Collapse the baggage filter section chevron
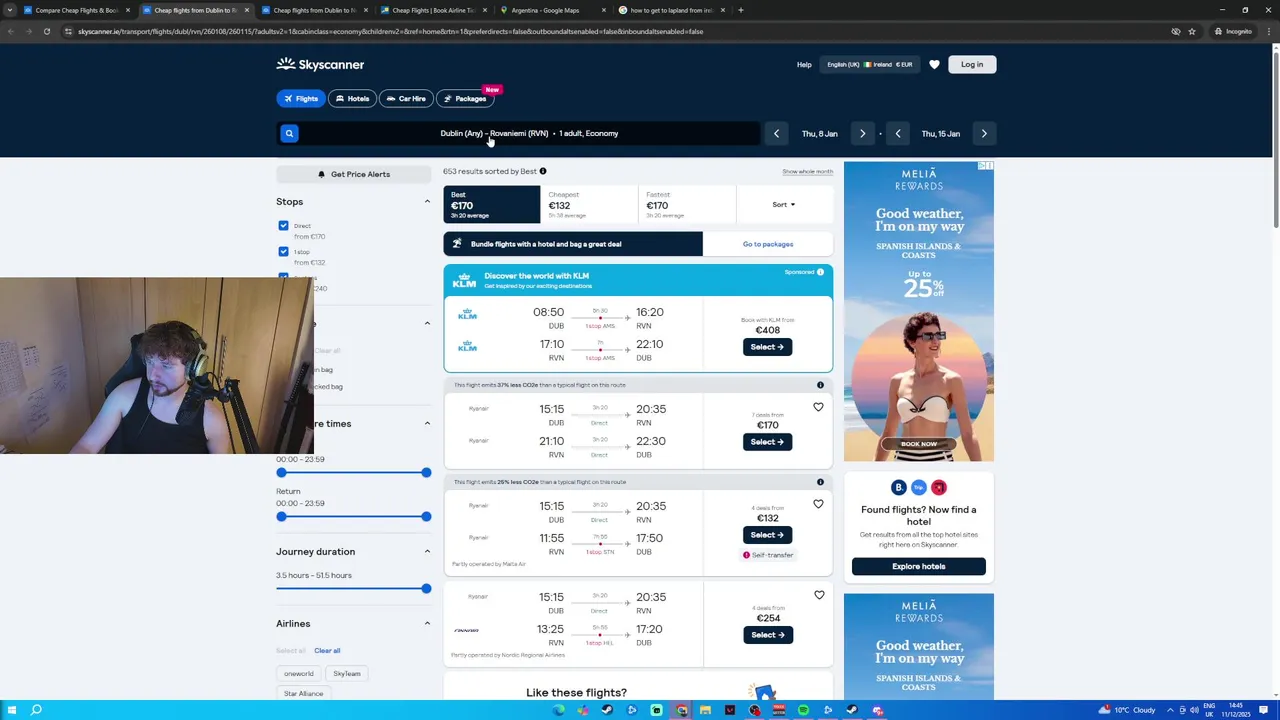The height and width of the screenshot is (720, 1280). (x=427, y=323)
